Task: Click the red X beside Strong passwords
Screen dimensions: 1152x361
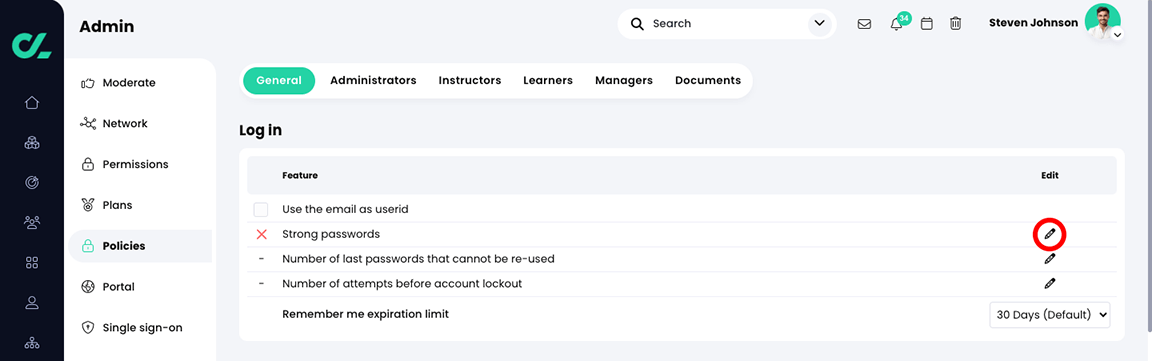Action: tap(261, 235)
